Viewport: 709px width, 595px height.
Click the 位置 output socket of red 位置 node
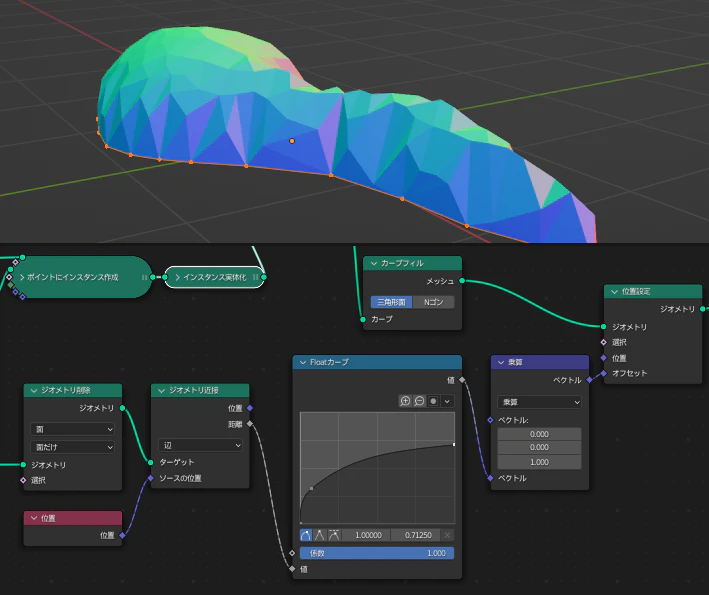(123, 535)
